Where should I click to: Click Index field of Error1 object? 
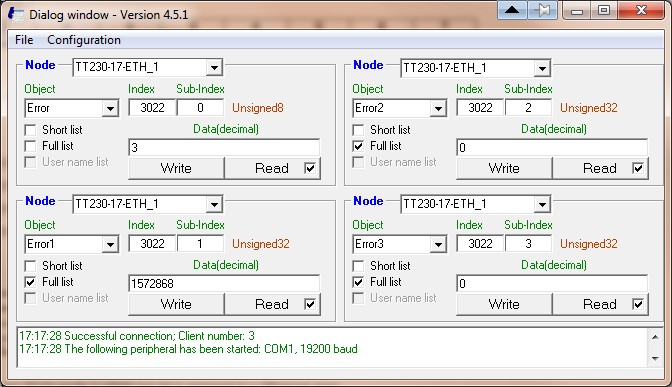(152, 244)
